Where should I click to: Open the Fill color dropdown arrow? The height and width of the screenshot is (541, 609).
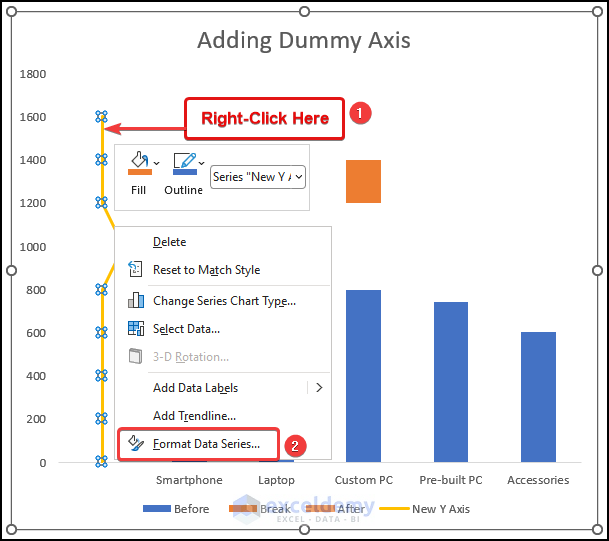(x=157, y=163)
